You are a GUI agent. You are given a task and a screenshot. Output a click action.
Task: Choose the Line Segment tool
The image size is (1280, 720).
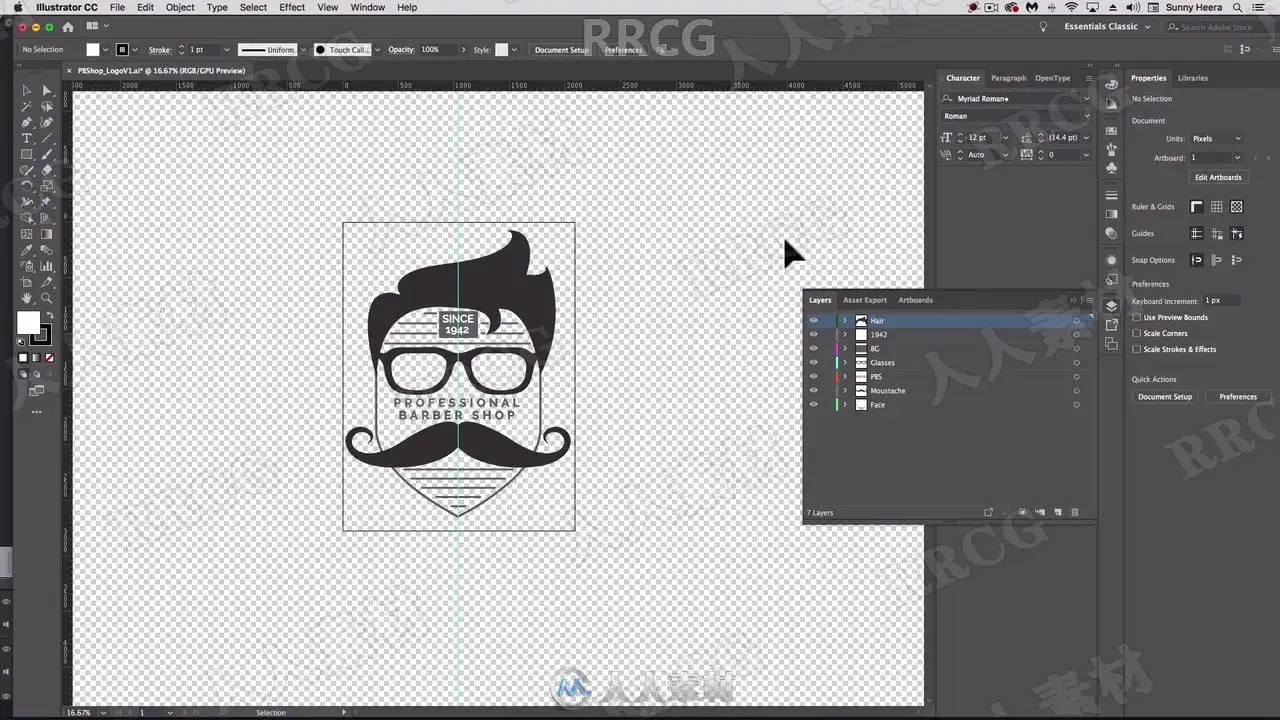(46, 138)
